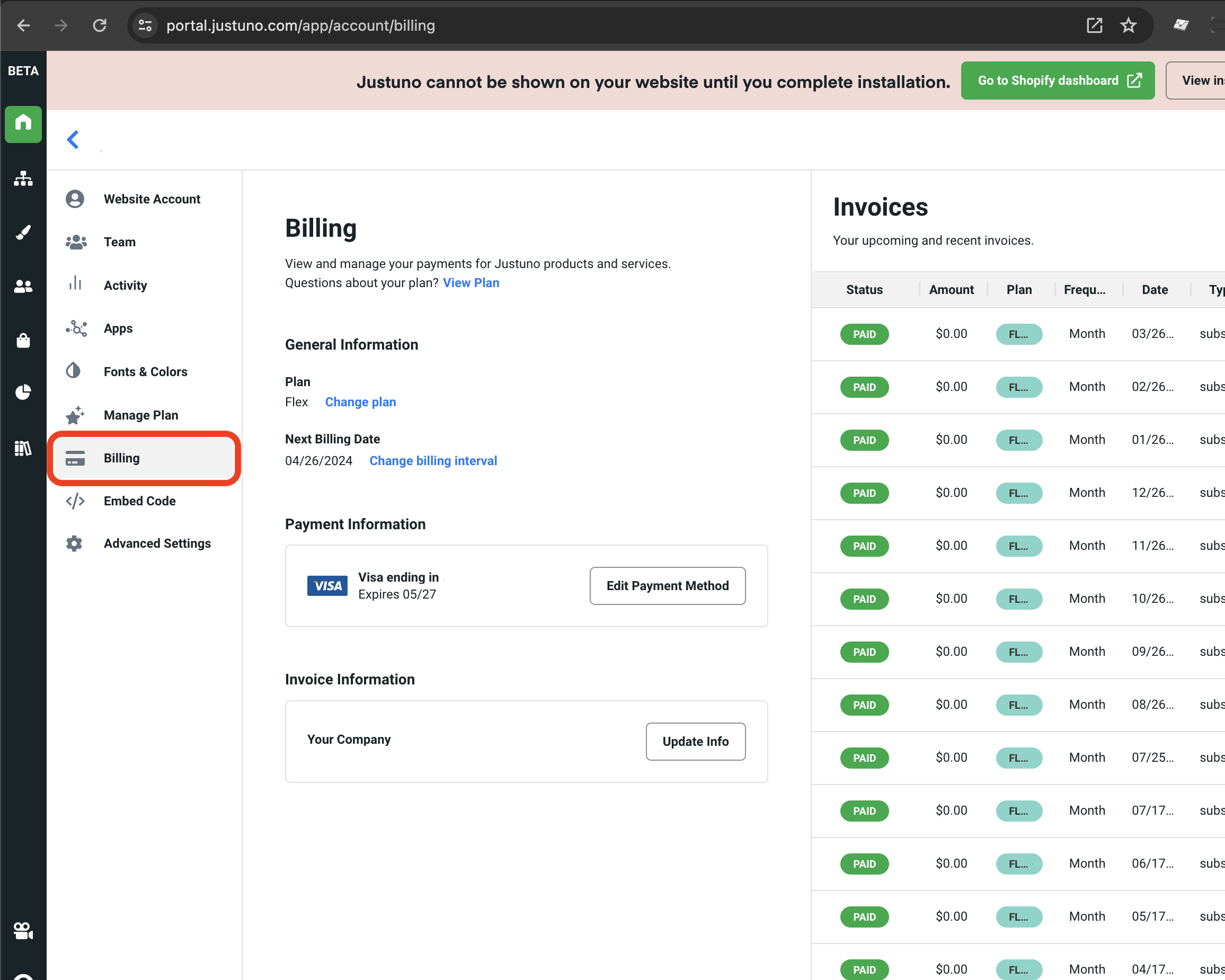Viewport: 1225px width, 980px height.
Task: Select the paintbrush design icon
Action: (x=23, y=232)
